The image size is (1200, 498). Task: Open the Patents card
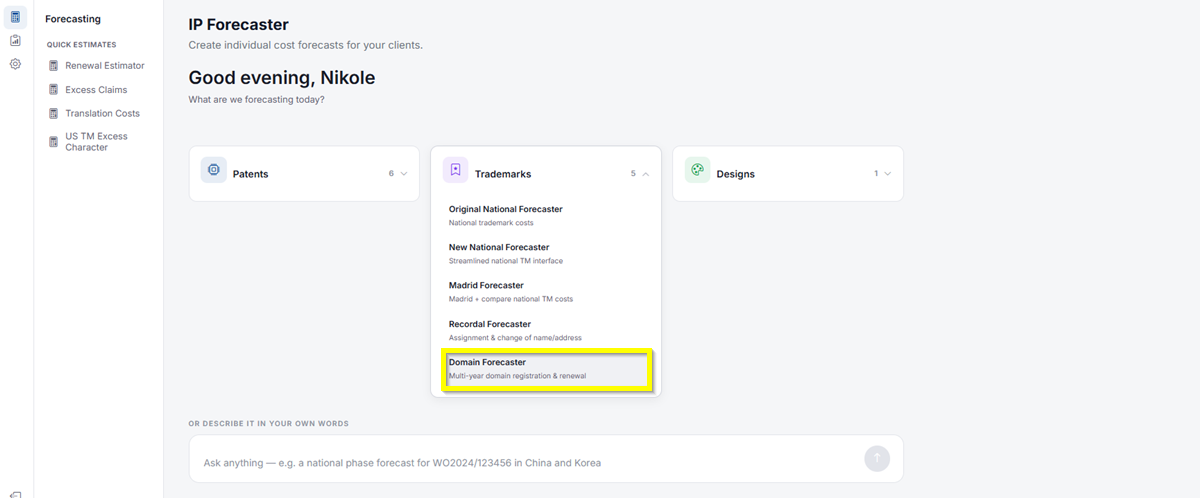304,174
